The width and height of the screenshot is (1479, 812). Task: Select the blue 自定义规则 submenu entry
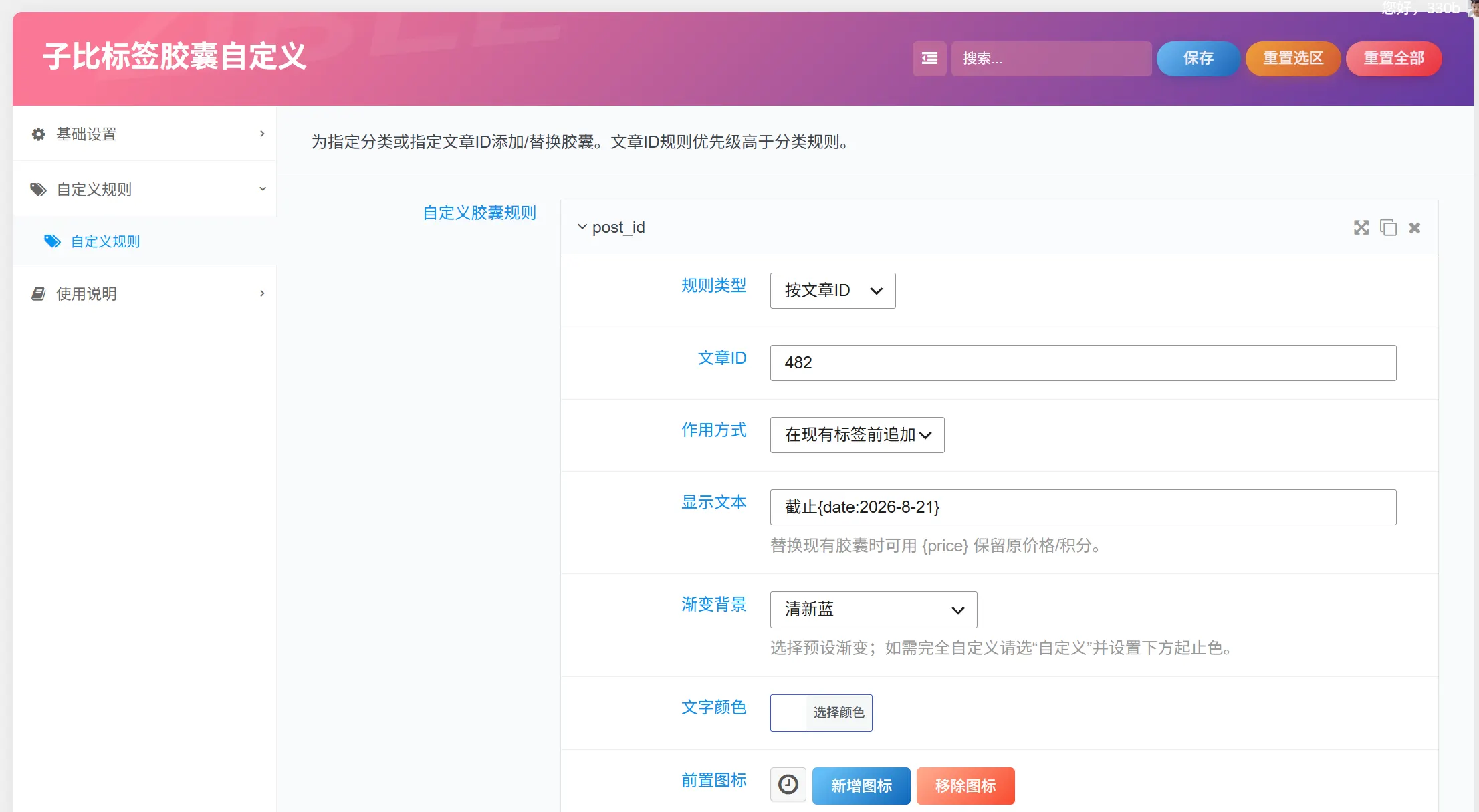[144, 241]
